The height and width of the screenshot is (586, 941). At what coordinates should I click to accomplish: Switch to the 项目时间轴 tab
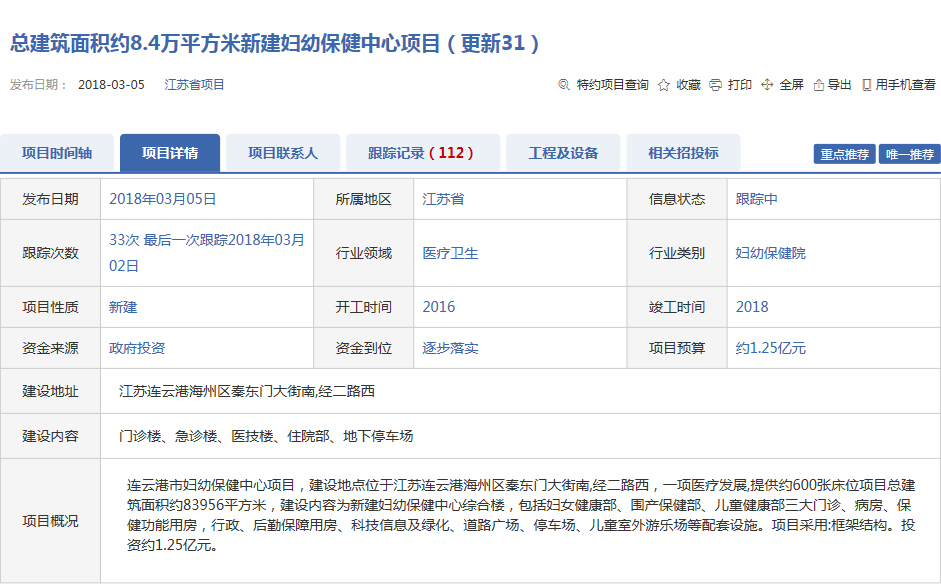pyautogui.click(x=57, y=153)
